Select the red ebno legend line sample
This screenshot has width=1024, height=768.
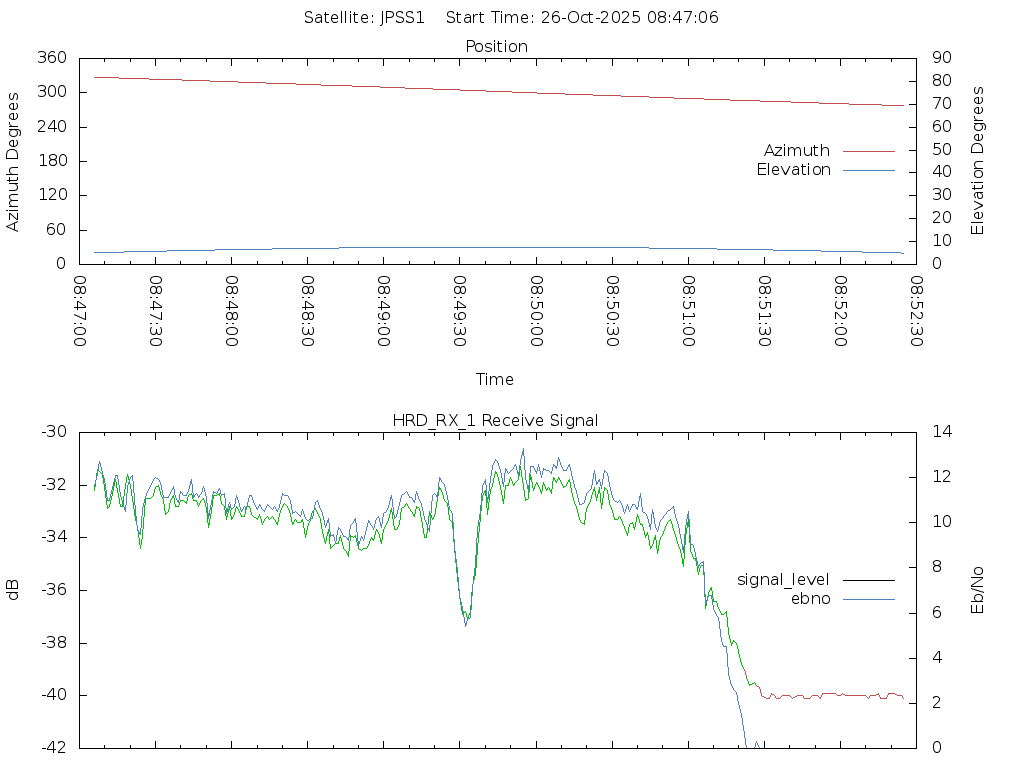pyautogui.click(x=868, y=598)
